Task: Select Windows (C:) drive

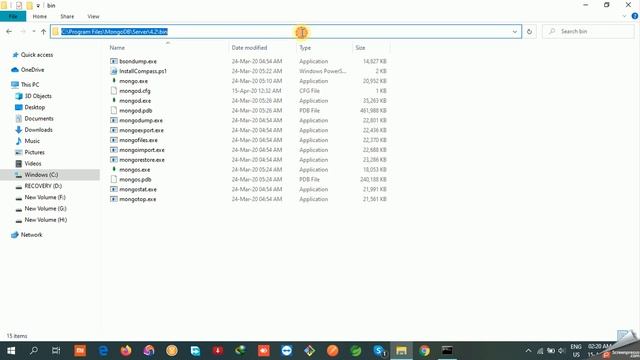Action: (41, 175)
